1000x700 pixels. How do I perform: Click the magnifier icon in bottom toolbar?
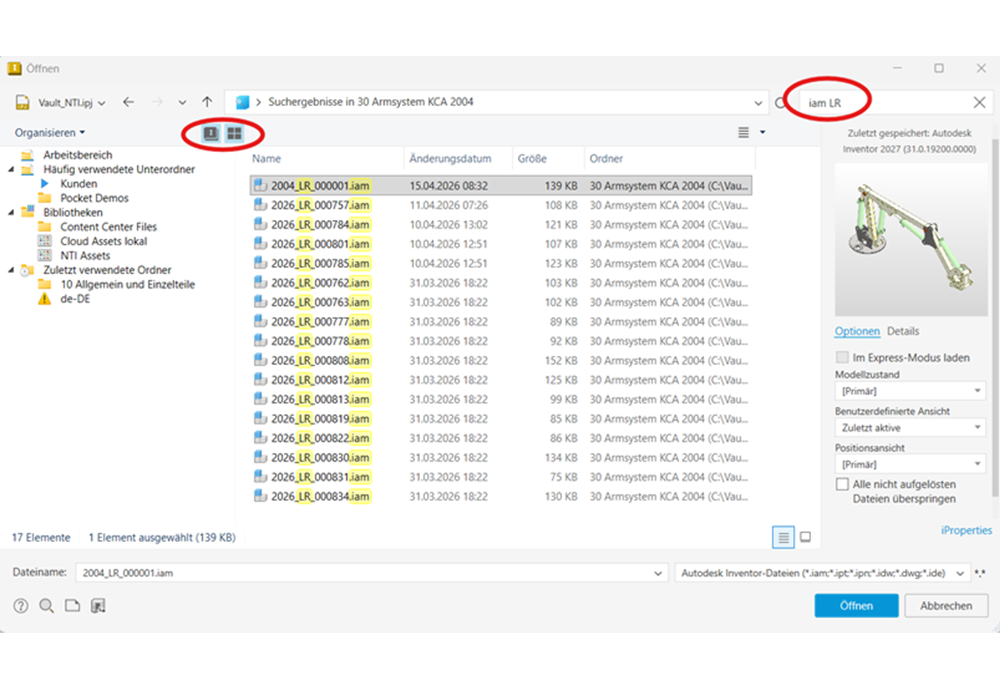click(46, 605)
